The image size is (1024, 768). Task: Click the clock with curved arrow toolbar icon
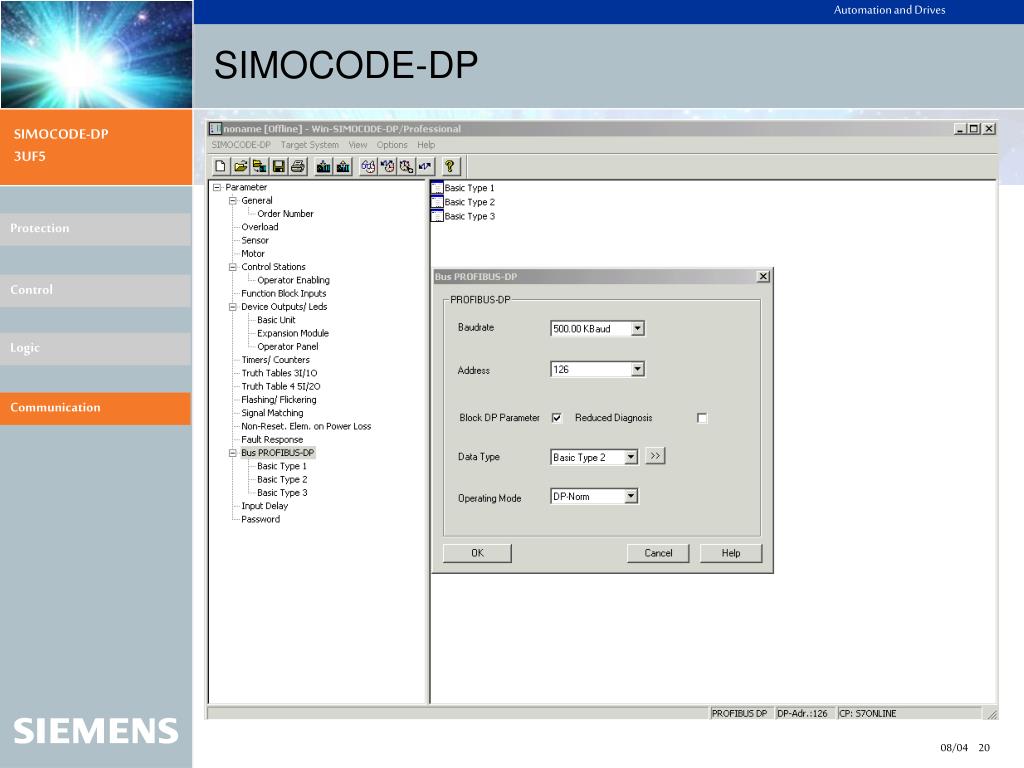388,167
